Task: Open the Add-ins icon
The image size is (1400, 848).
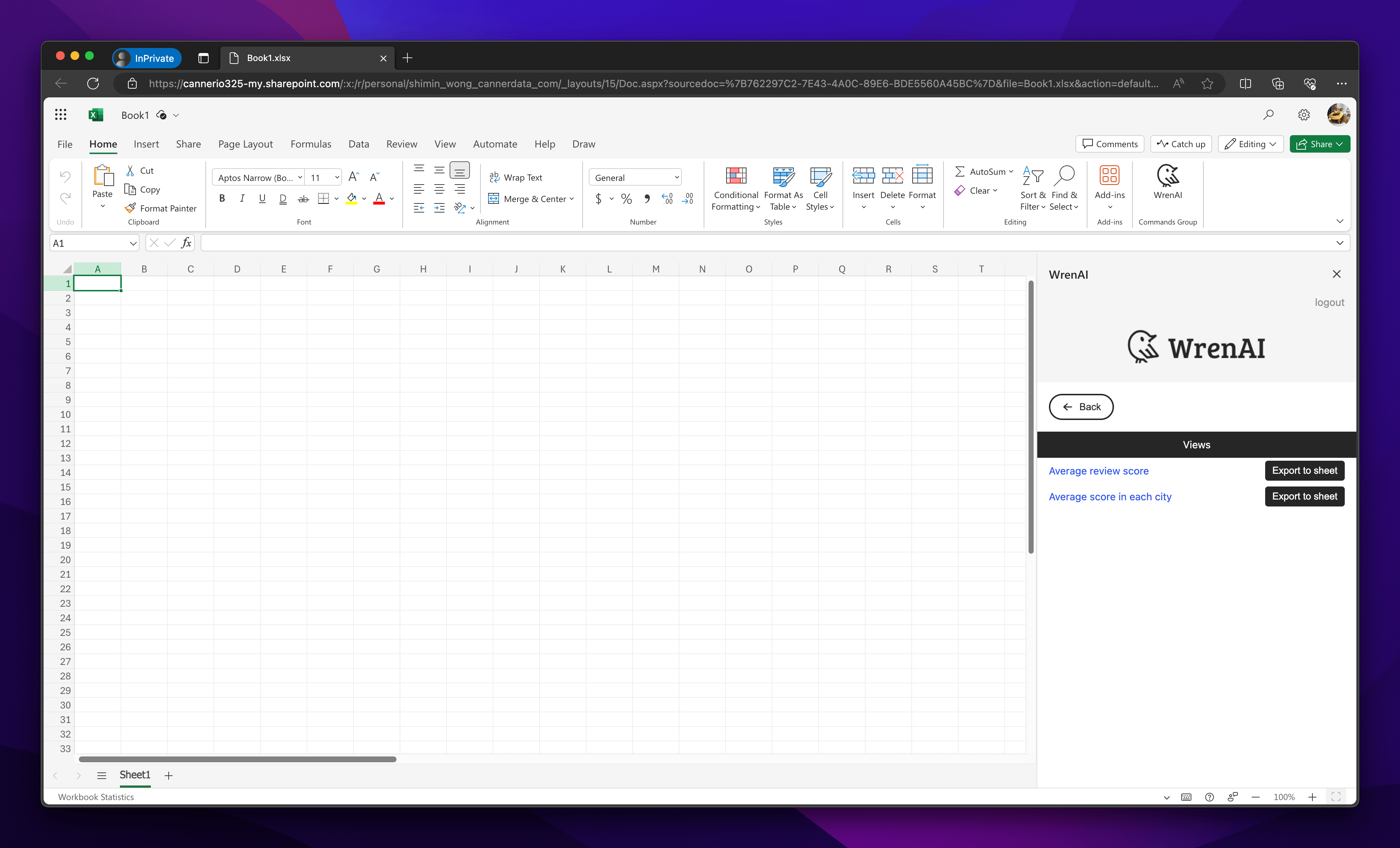Action: click(1109, 175)
